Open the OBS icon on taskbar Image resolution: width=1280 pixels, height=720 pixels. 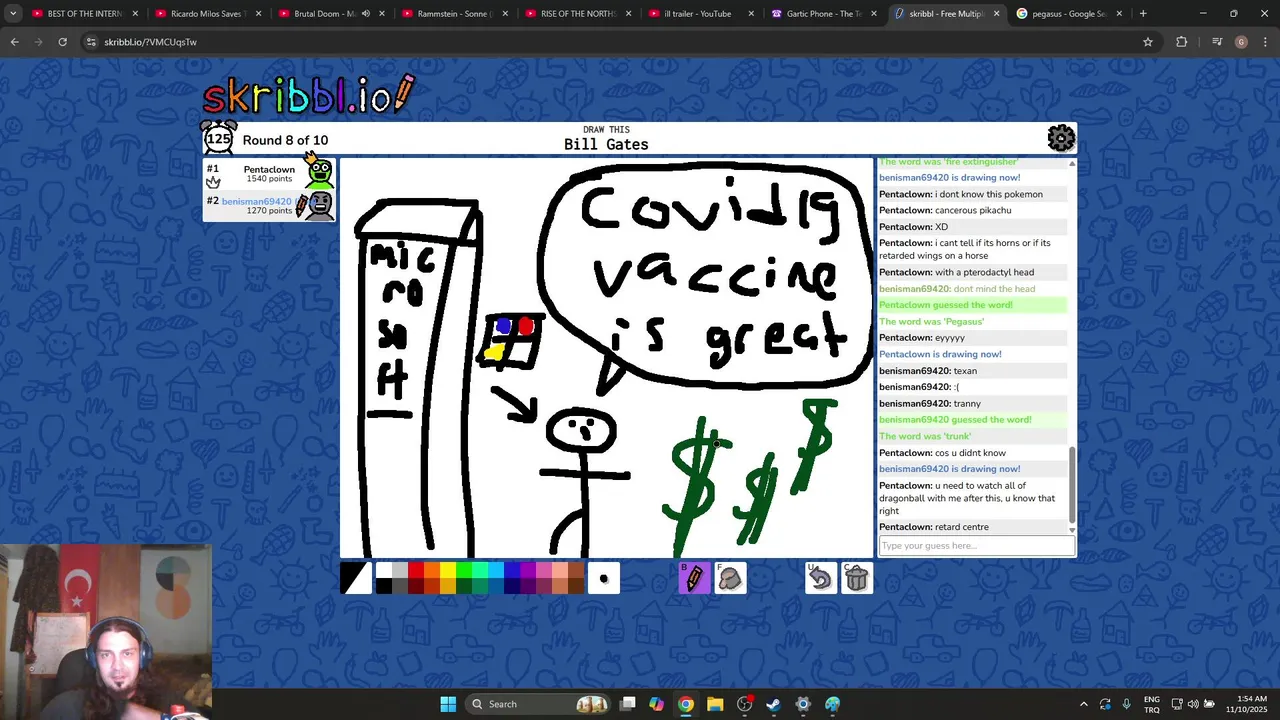[744, 704]
